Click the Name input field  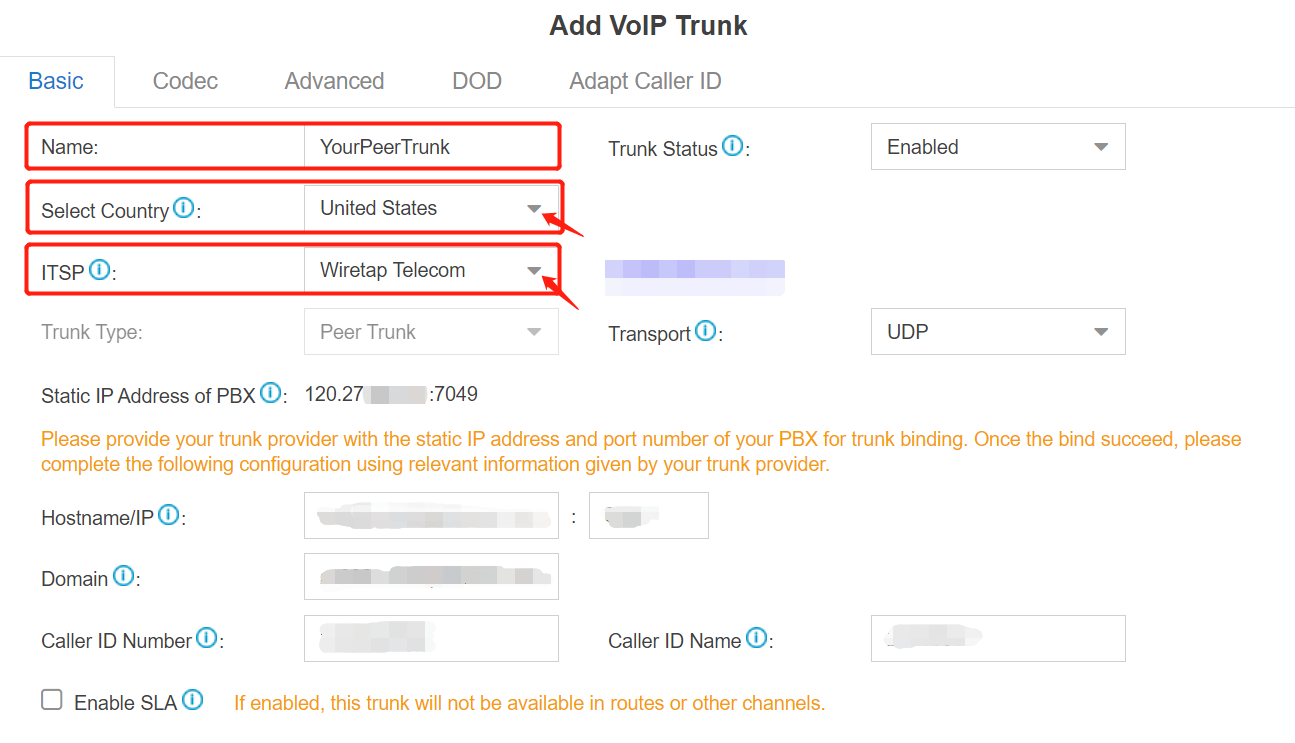tap(431, 146)
